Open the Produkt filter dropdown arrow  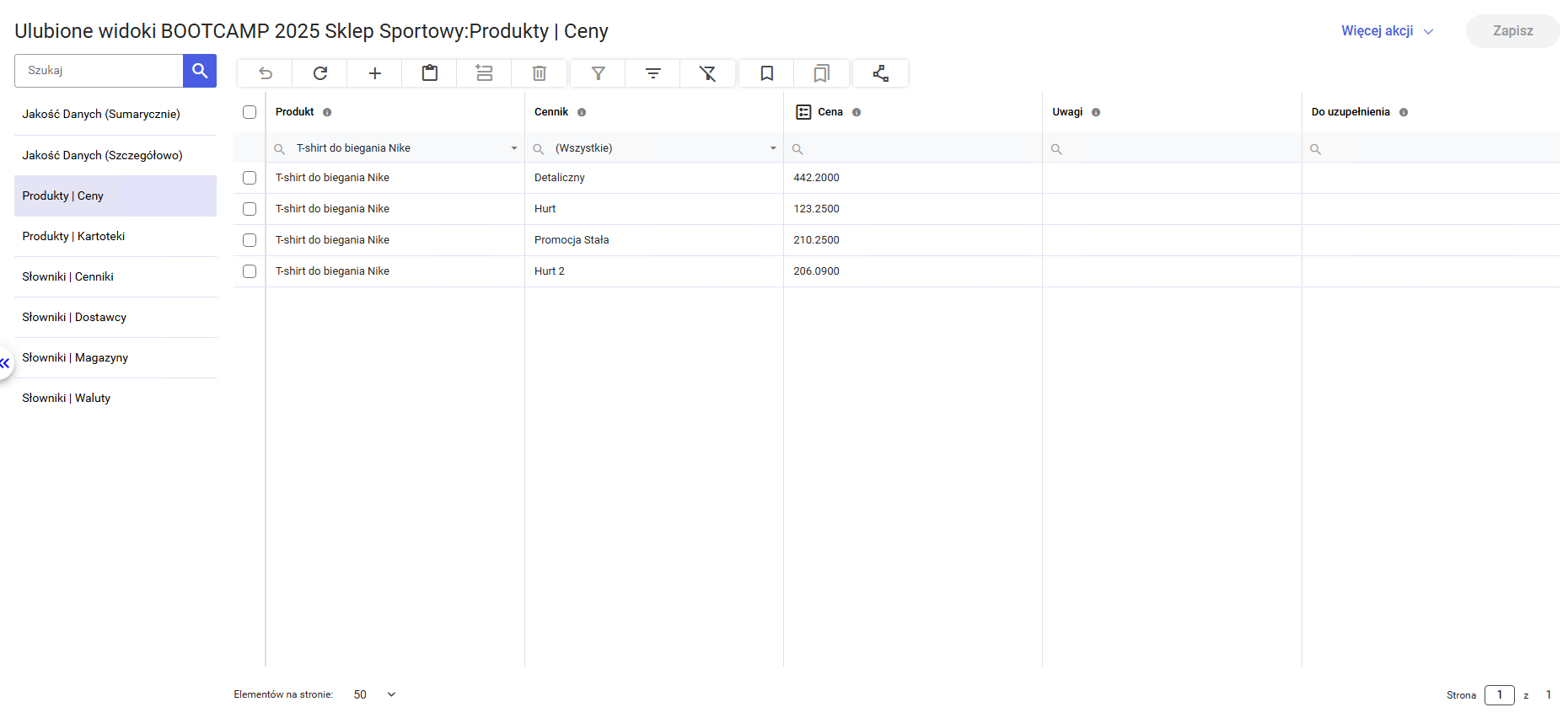pyautogui.click(x=513, y=148)
